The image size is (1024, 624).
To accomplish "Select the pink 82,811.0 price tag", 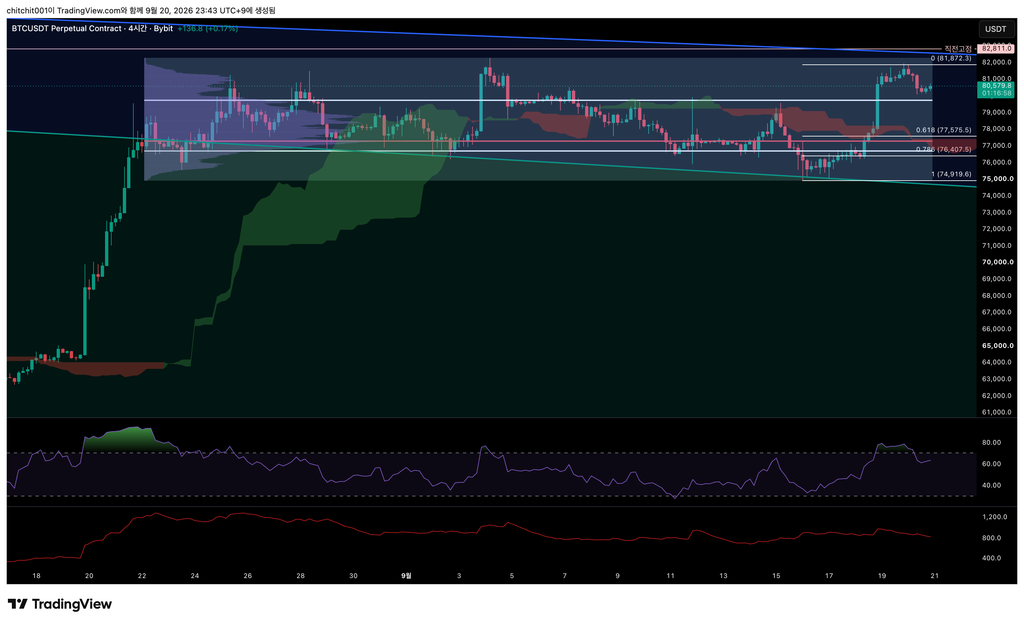I will tap(997, 48).
